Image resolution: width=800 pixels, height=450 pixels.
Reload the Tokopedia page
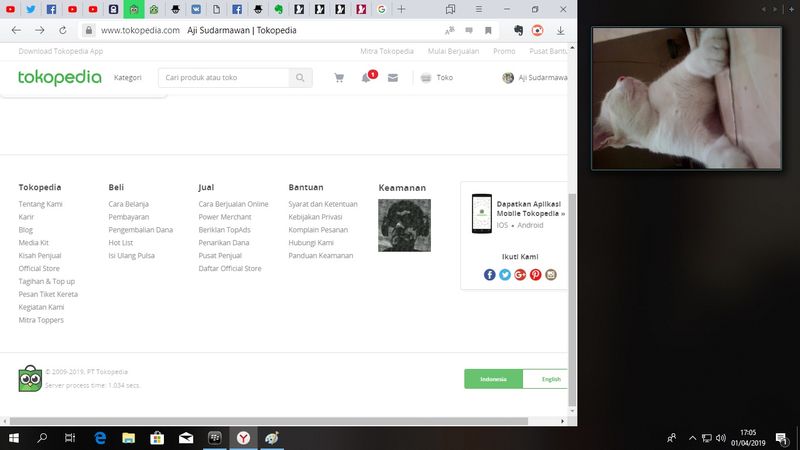[63, 30]
